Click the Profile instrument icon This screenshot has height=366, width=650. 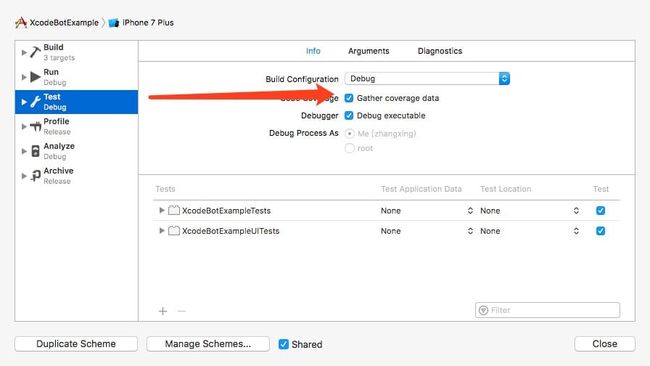36,126
